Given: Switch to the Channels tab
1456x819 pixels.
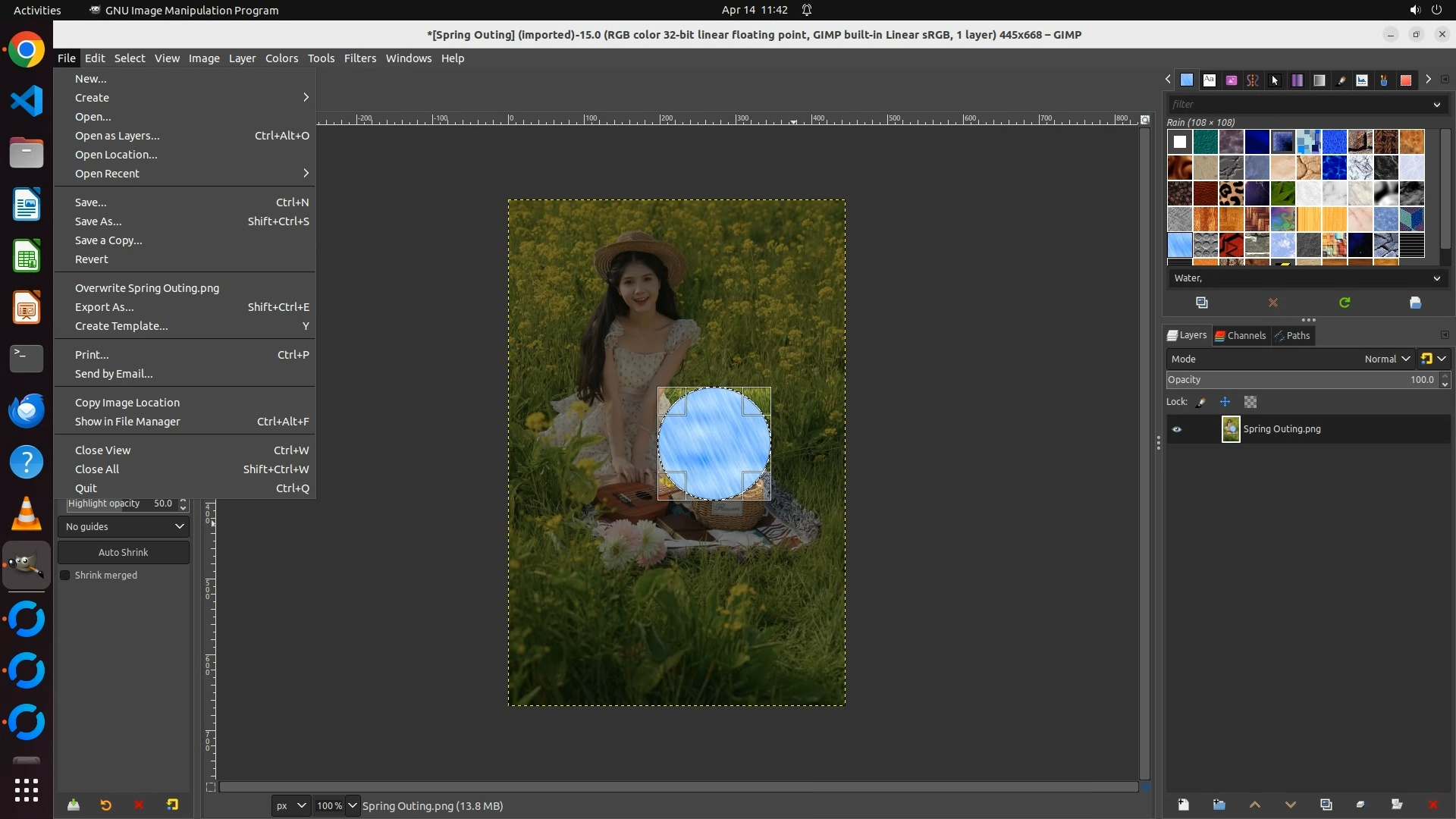Looking at the screenshot, I should point(1241,335).
